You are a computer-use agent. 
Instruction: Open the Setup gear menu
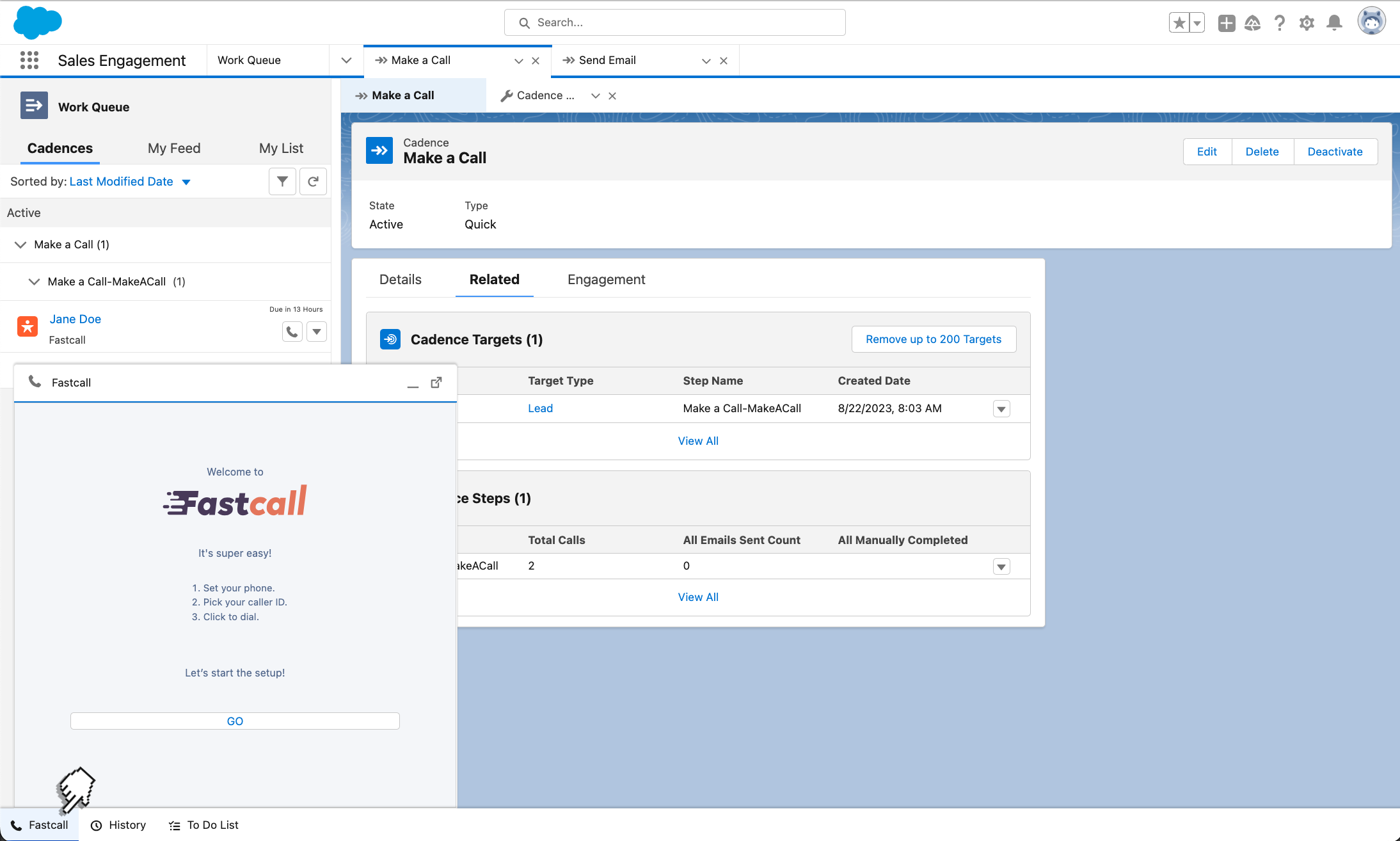(1307, 23)
